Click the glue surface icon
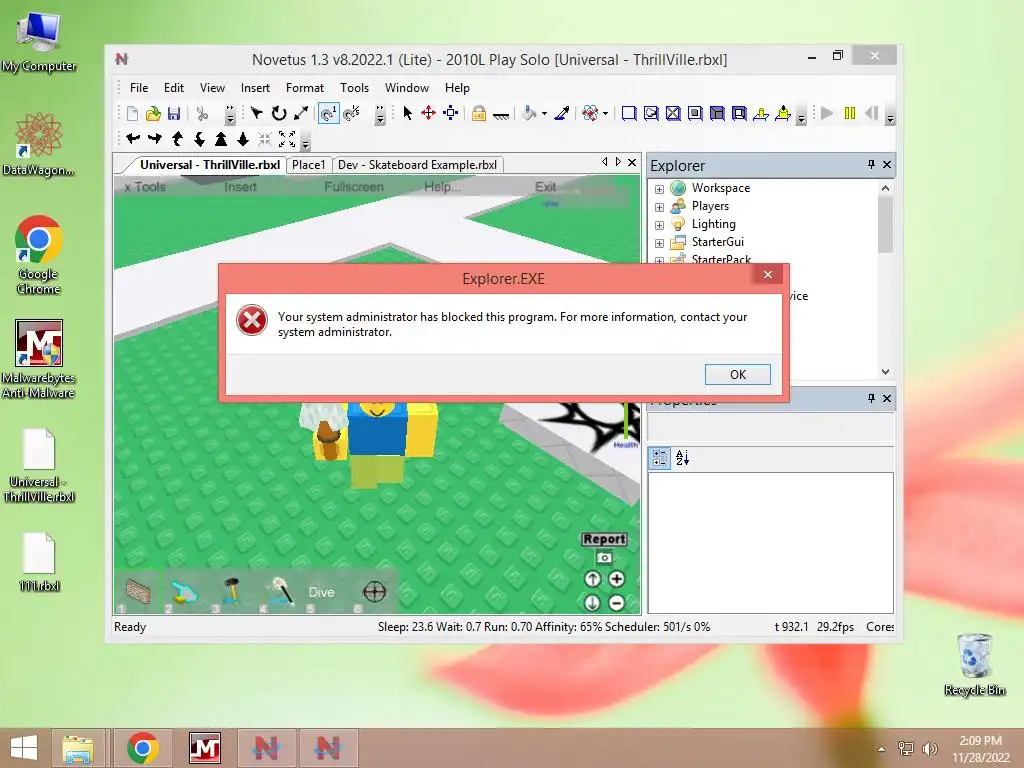Image resolution: width=1024 pixels, height=768 pixels. [651, 114]
